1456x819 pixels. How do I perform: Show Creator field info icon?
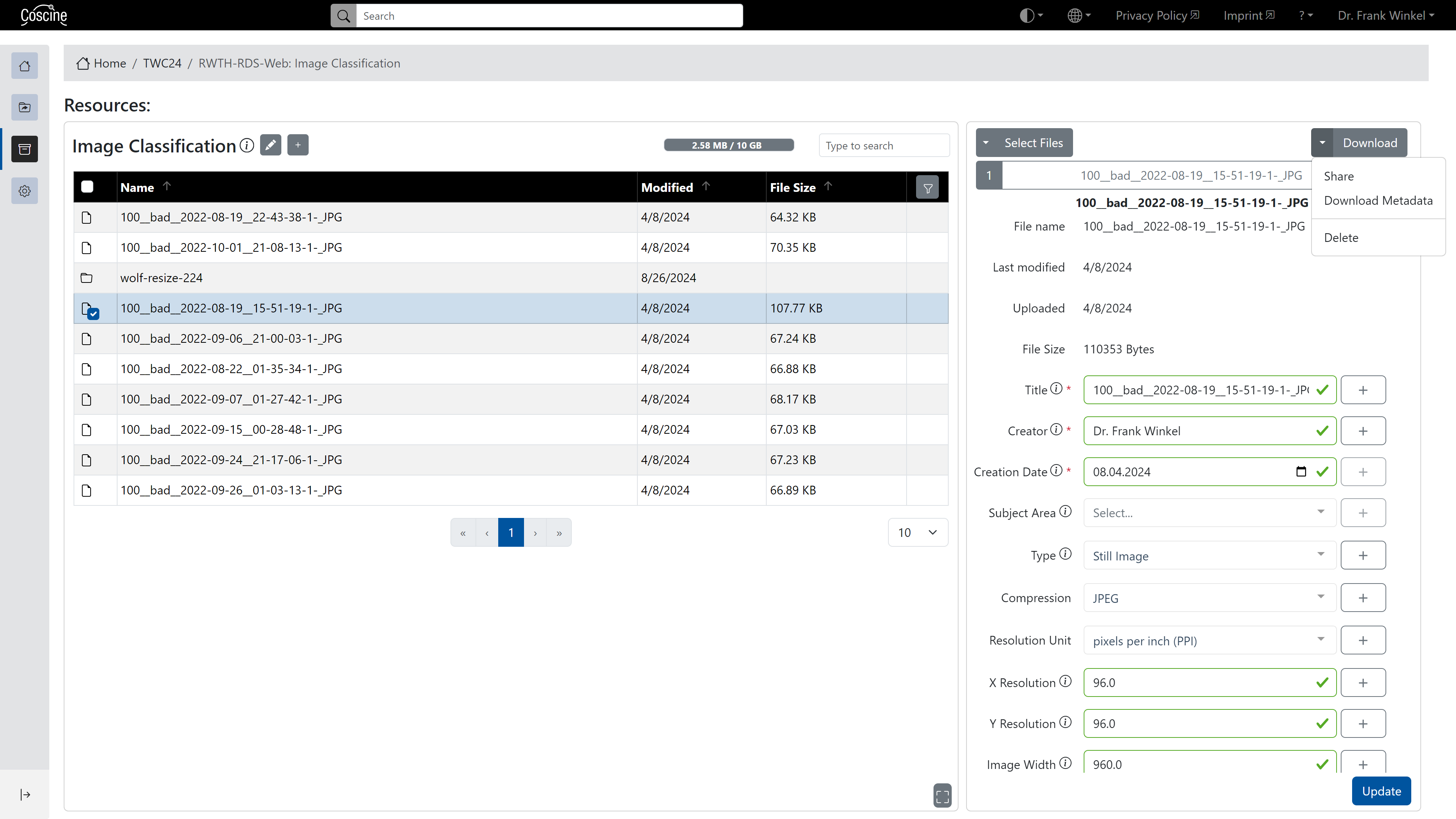1056,430
